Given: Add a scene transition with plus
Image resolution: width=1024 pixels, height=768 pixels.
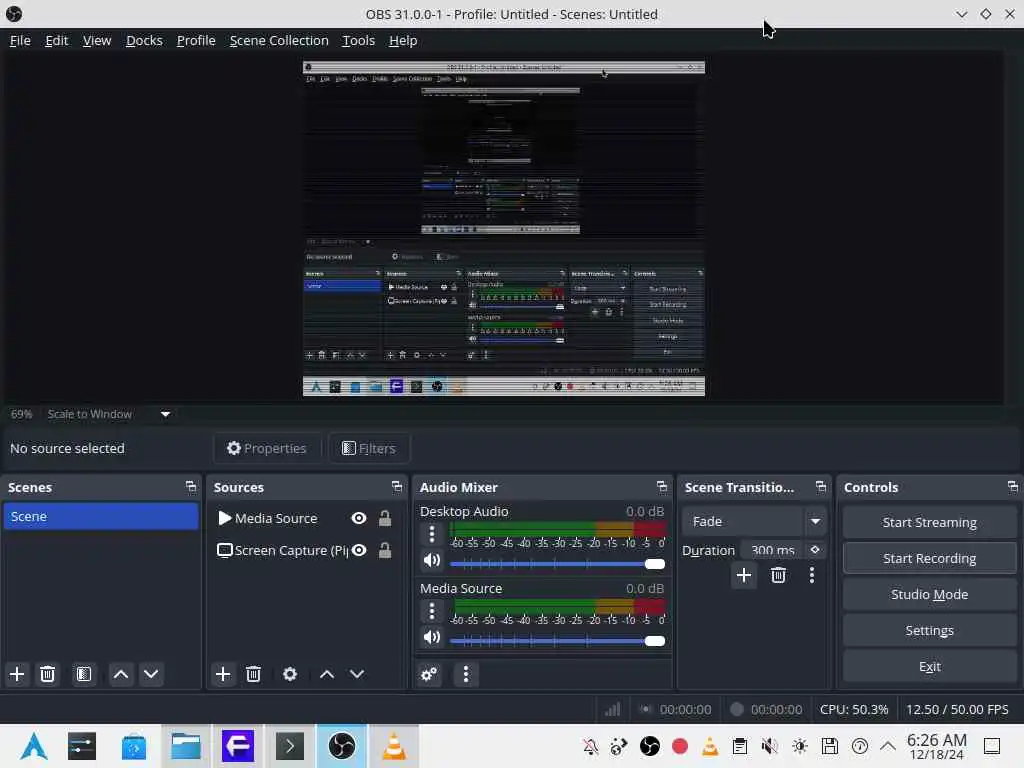Looking at the screenshot, I should [x=743, y=575].
